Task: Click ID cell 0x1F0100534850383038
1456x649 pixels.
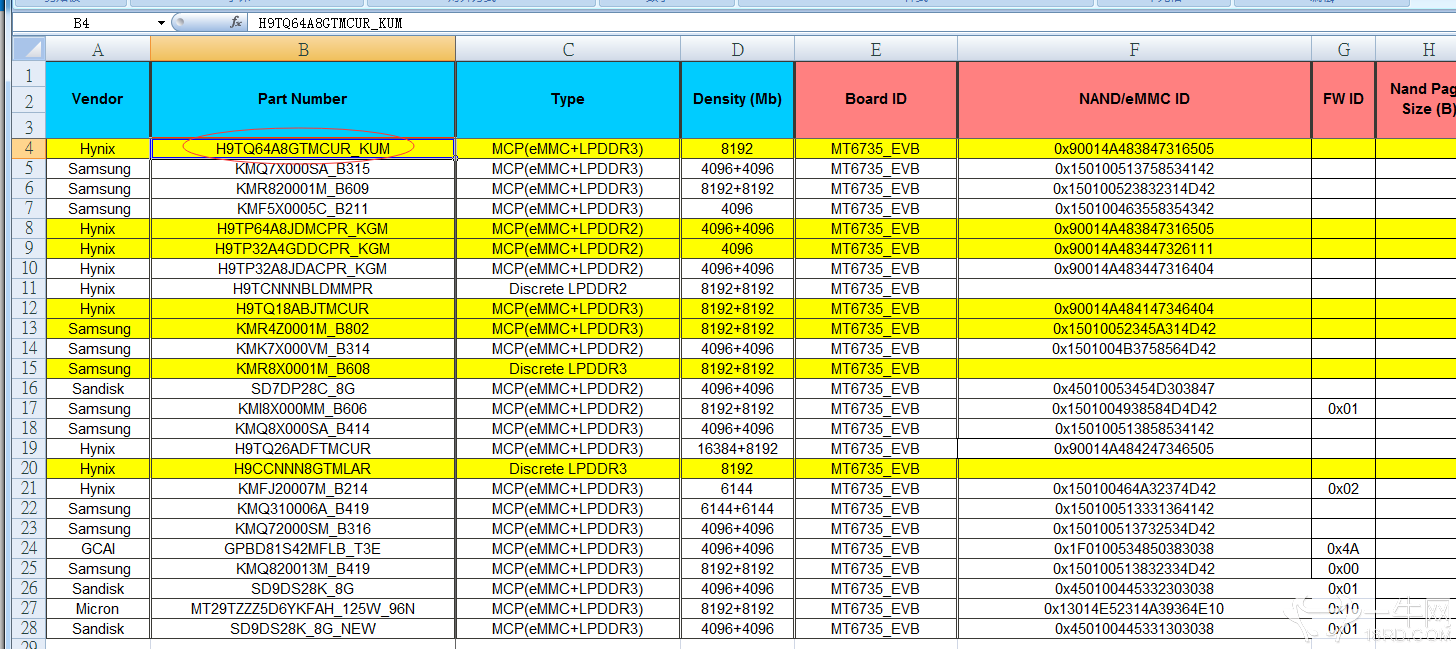Action: (1134, 549)
